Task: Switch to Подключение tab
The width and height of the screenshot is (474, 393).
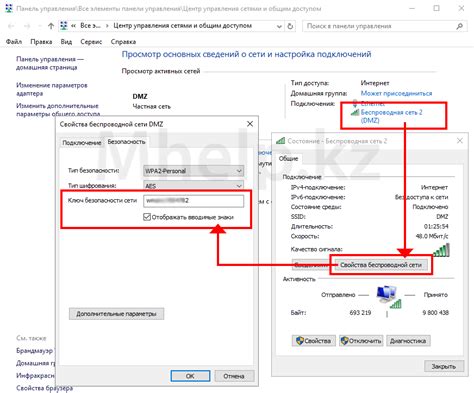Action: (x=82, y=143)
